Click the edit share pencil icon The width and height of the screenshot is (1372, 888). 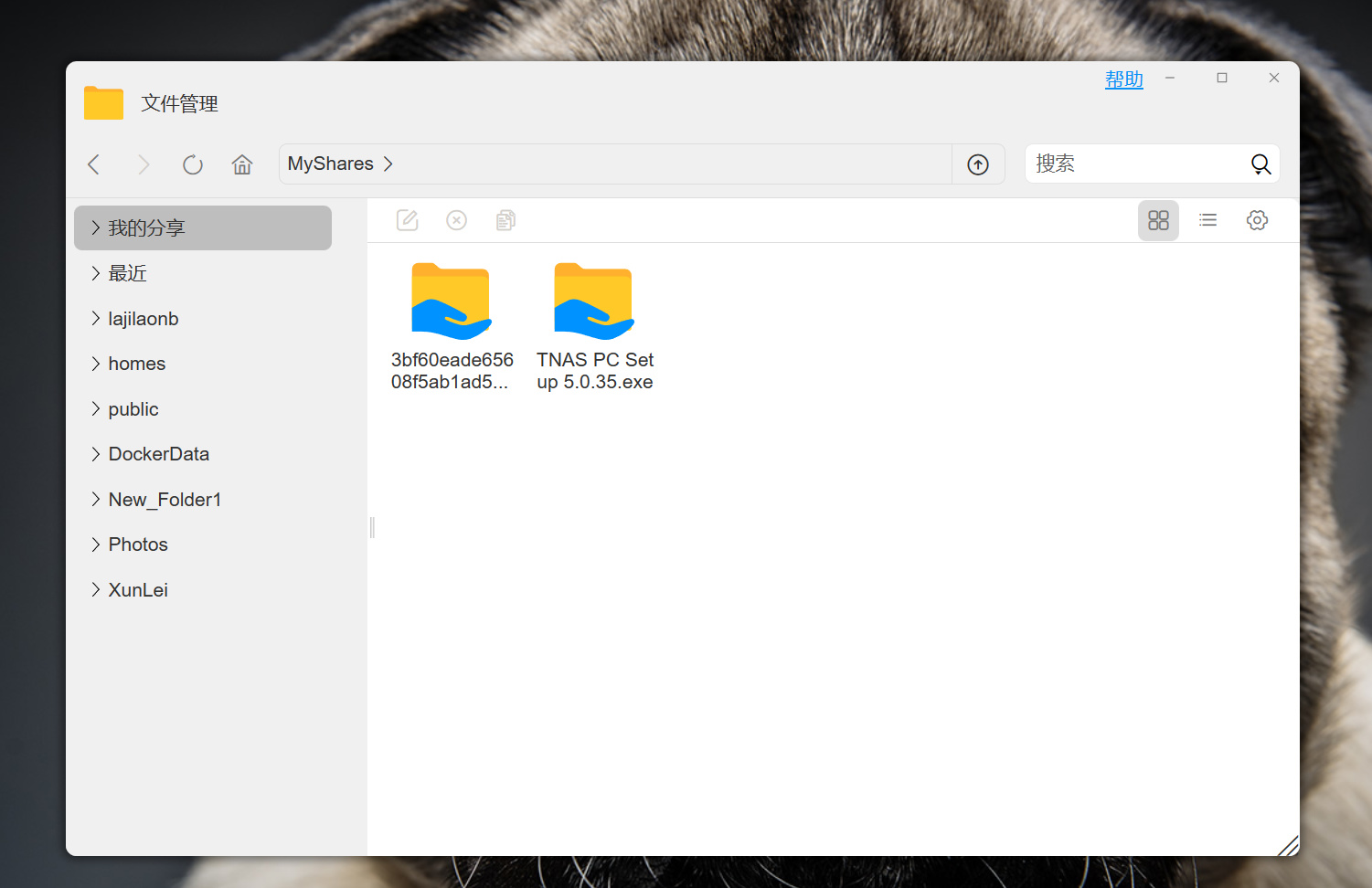(408, 220)
